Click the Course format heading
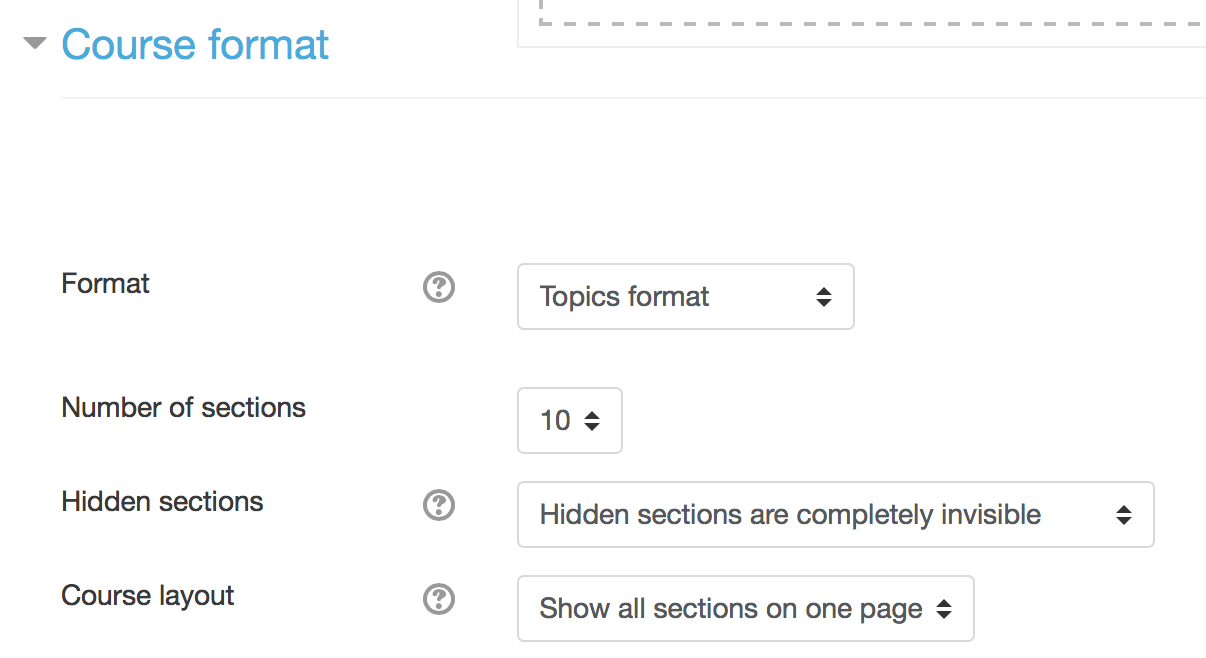This screenshot has width=1206, height=658. tap(194, 44)
